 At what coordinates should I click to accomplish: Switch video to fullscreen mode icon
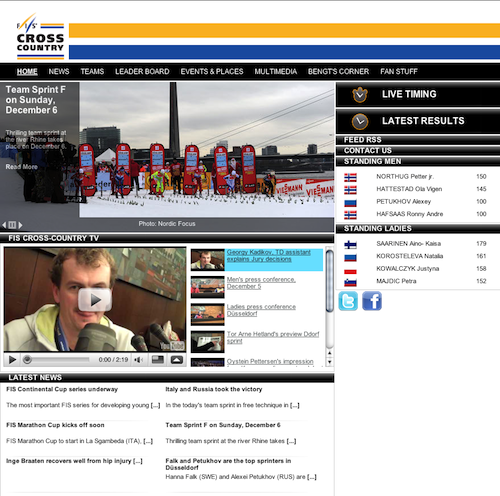click(x=158, y=360)
